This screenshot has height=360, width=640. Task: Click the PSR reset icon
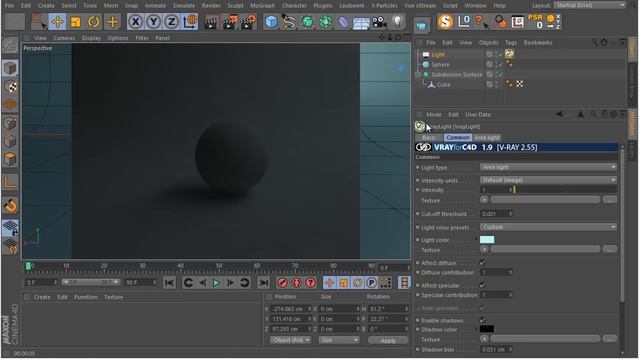pyautogui.click(x=535, y=22)
